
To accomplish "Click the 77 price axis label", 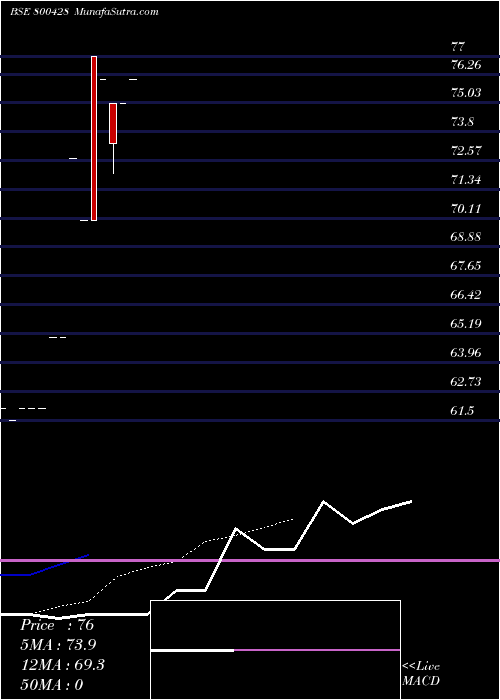I will pos(458,46).
